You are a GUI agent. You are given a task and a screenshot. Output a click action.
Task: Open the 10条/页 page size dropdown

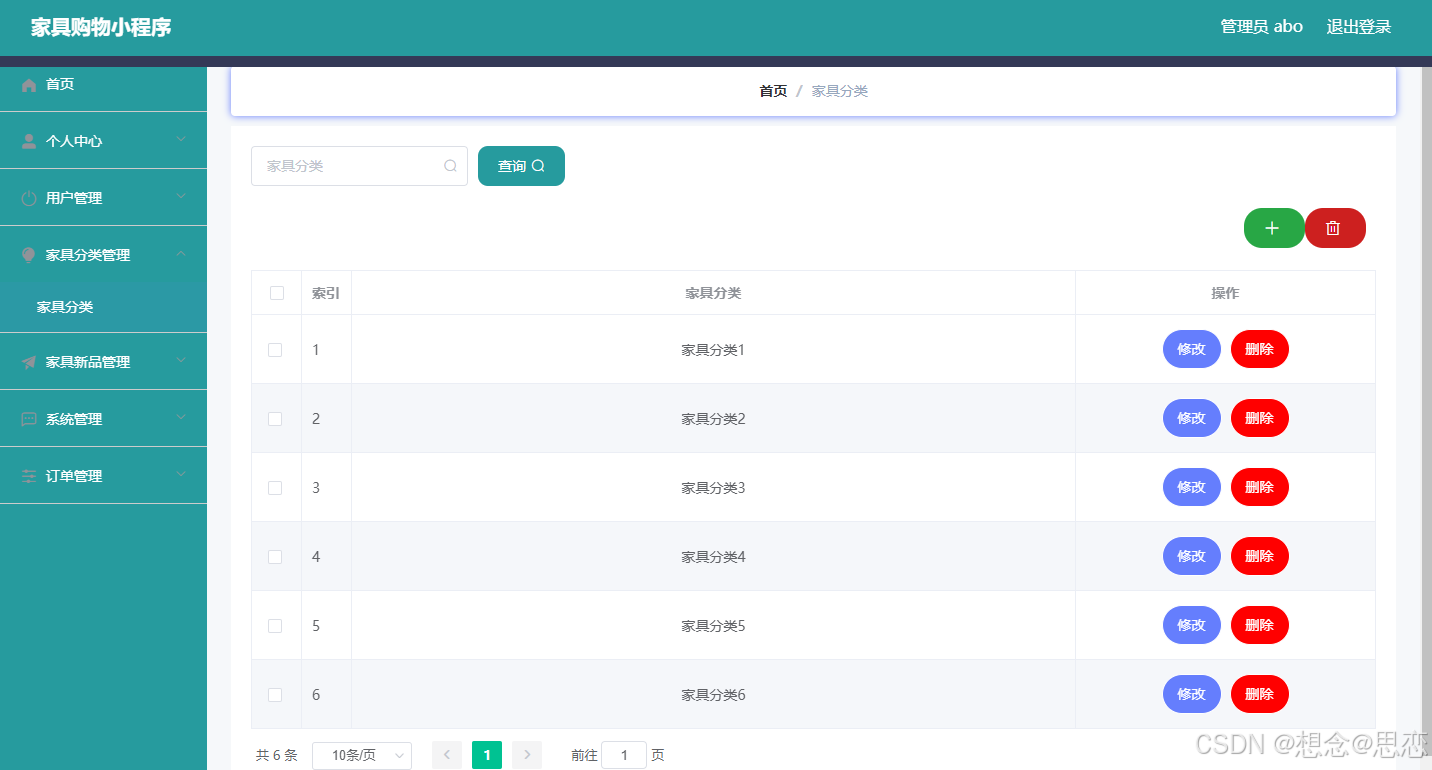(362, 755)
